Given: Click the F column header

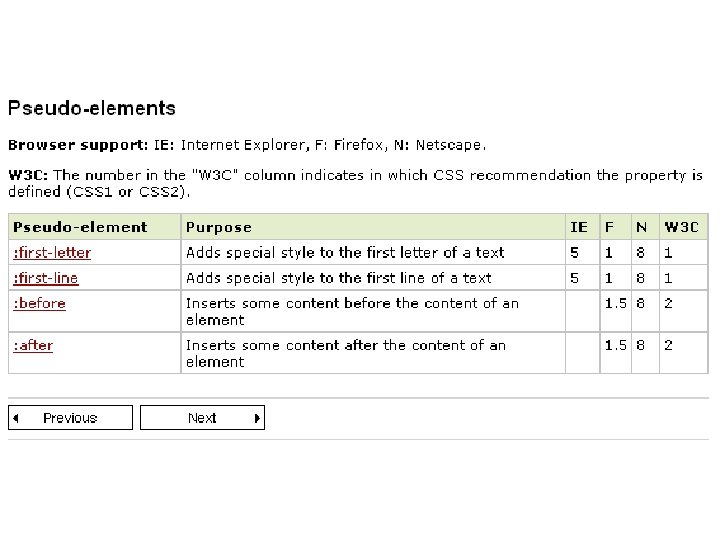Looking at the screenshot, I should (x=615, y=227).
